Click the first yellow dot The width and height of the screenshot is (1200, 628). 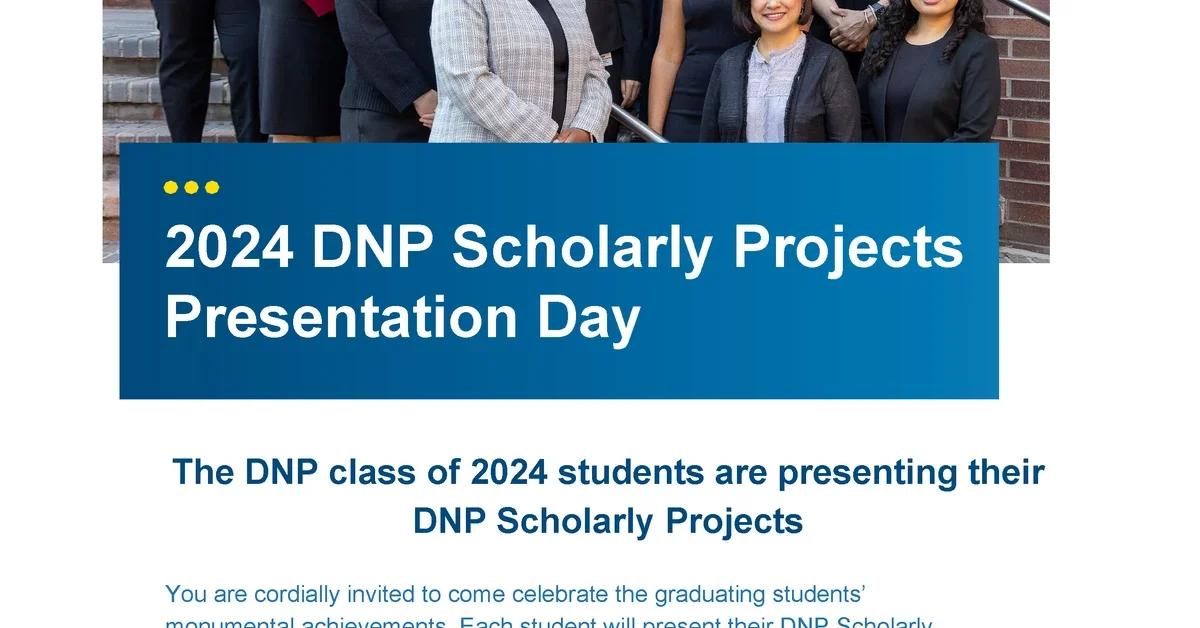click(171, 187)
